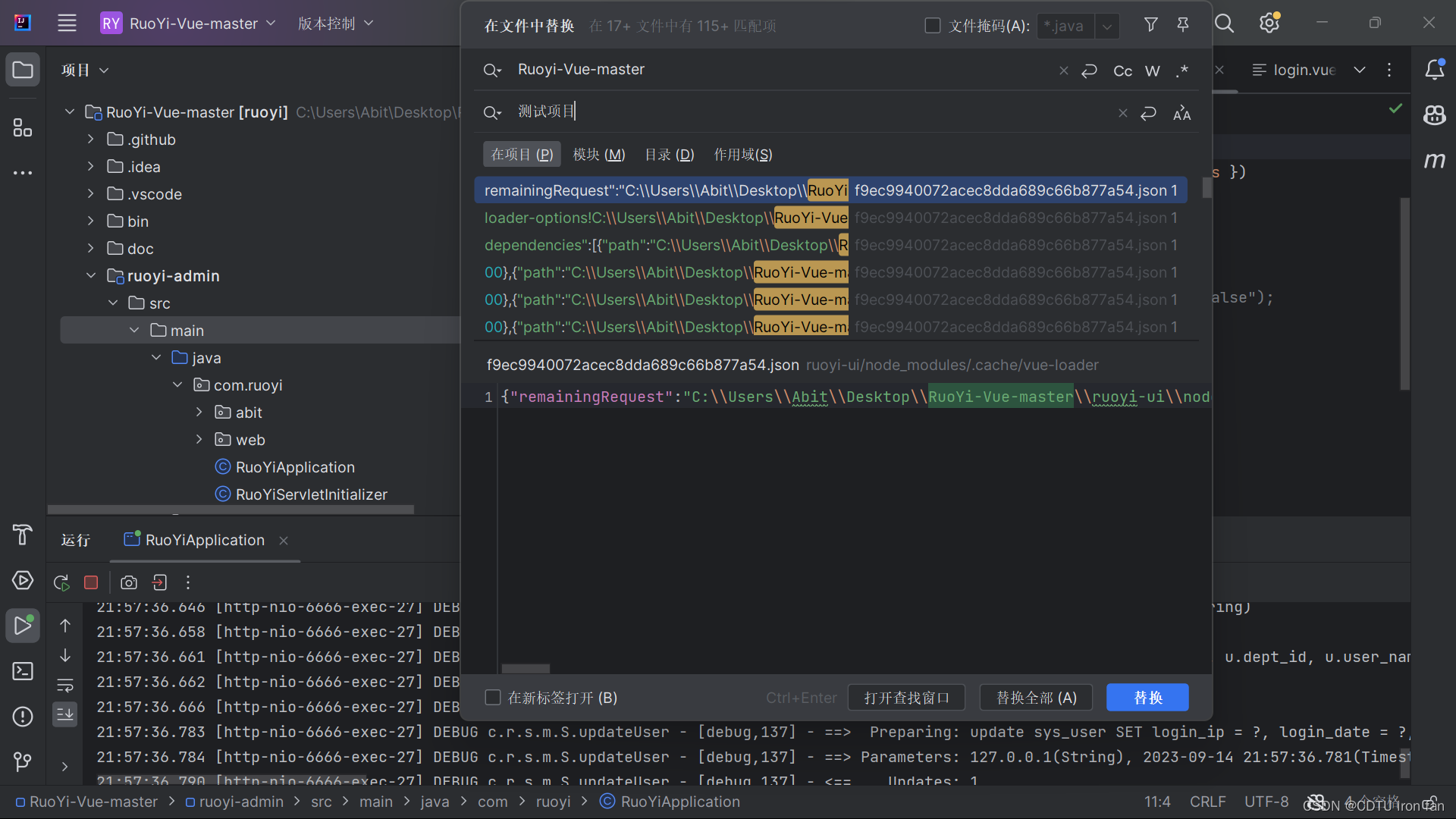This screenshot has width=1456, height=819.
Task: Select the RuoYiApplication run tab
Action: pos(205,540)
